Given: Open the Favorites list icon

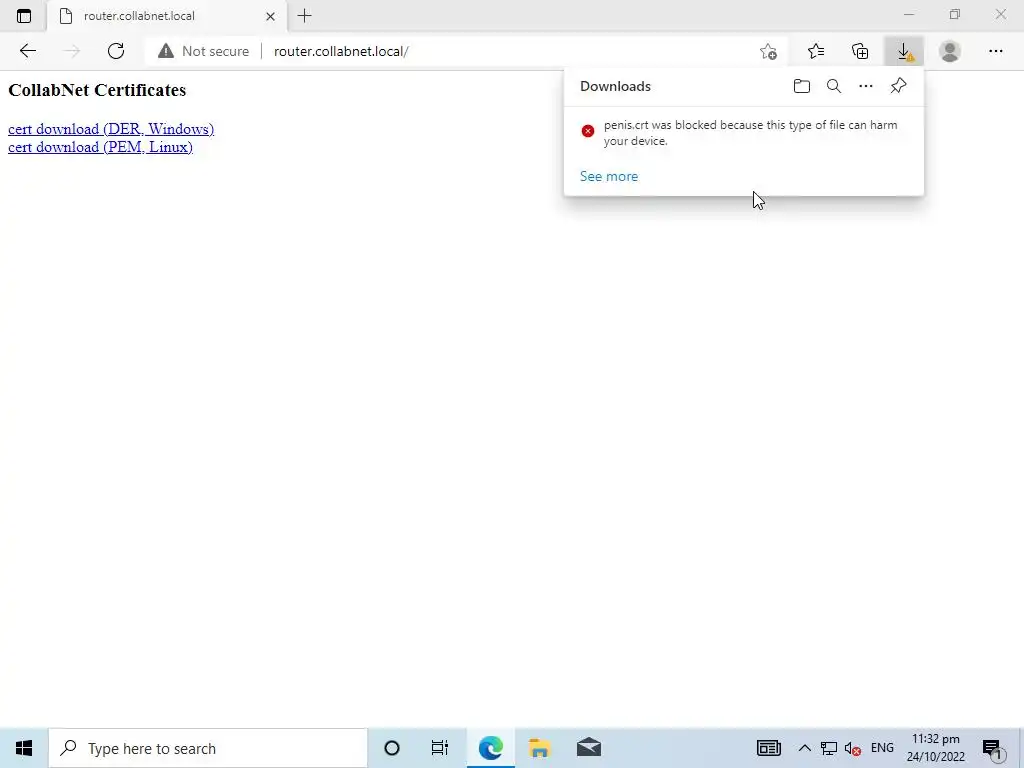Looking at the screenshot, I should click(816, 51).
